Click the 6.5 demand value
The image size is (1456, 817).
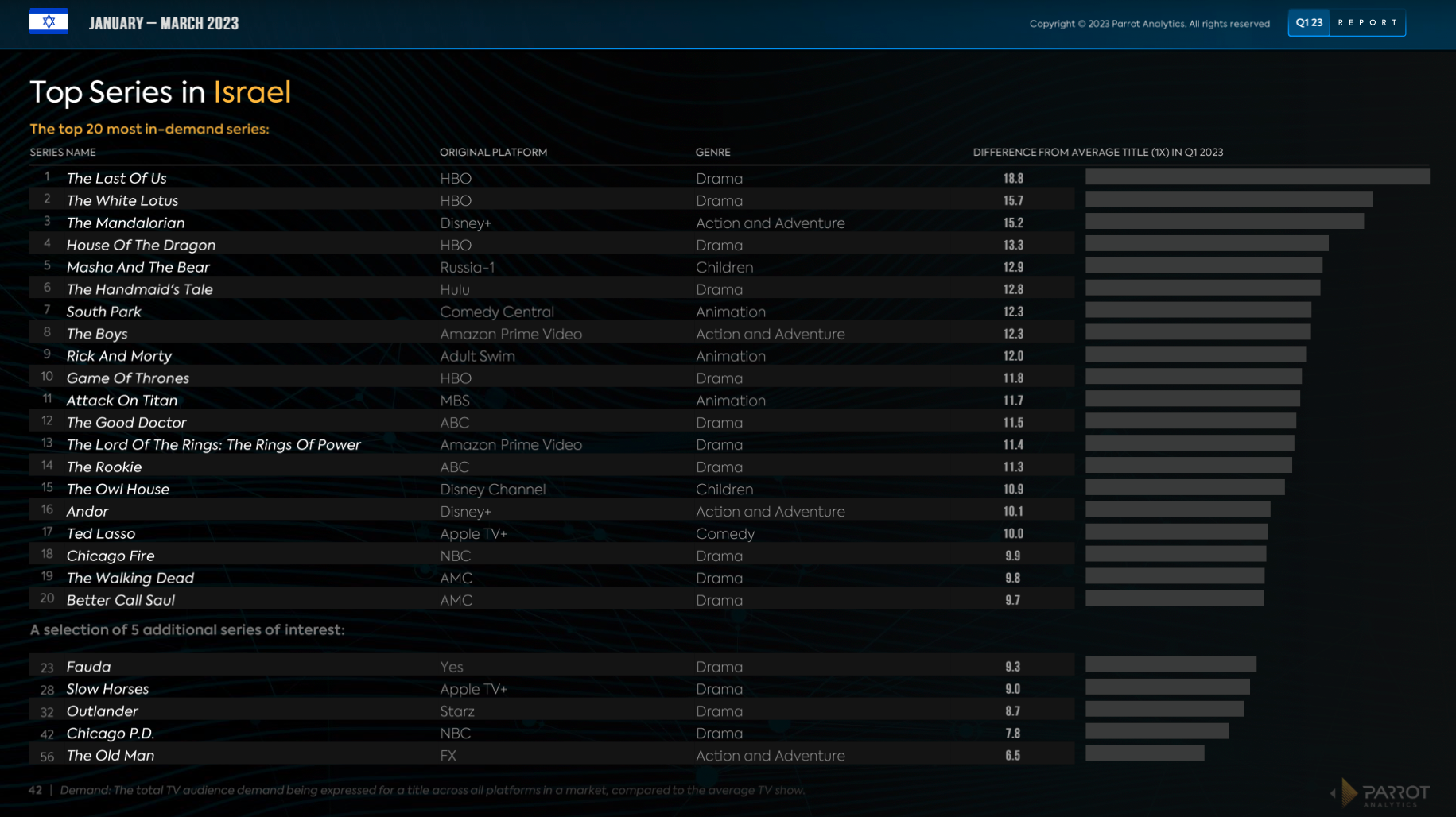pos(1012,756)
